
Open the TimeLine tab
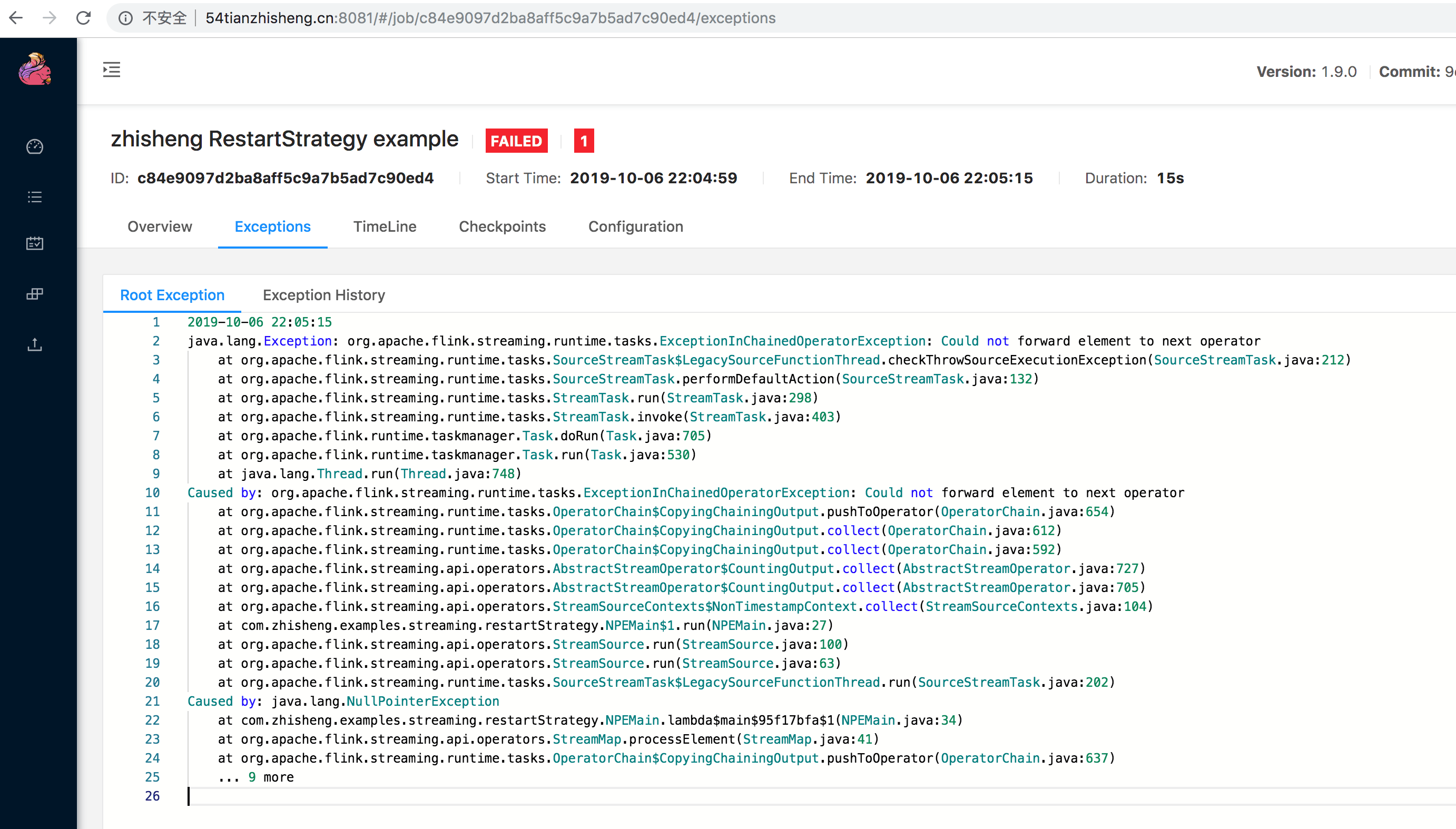tap(385, 226)
